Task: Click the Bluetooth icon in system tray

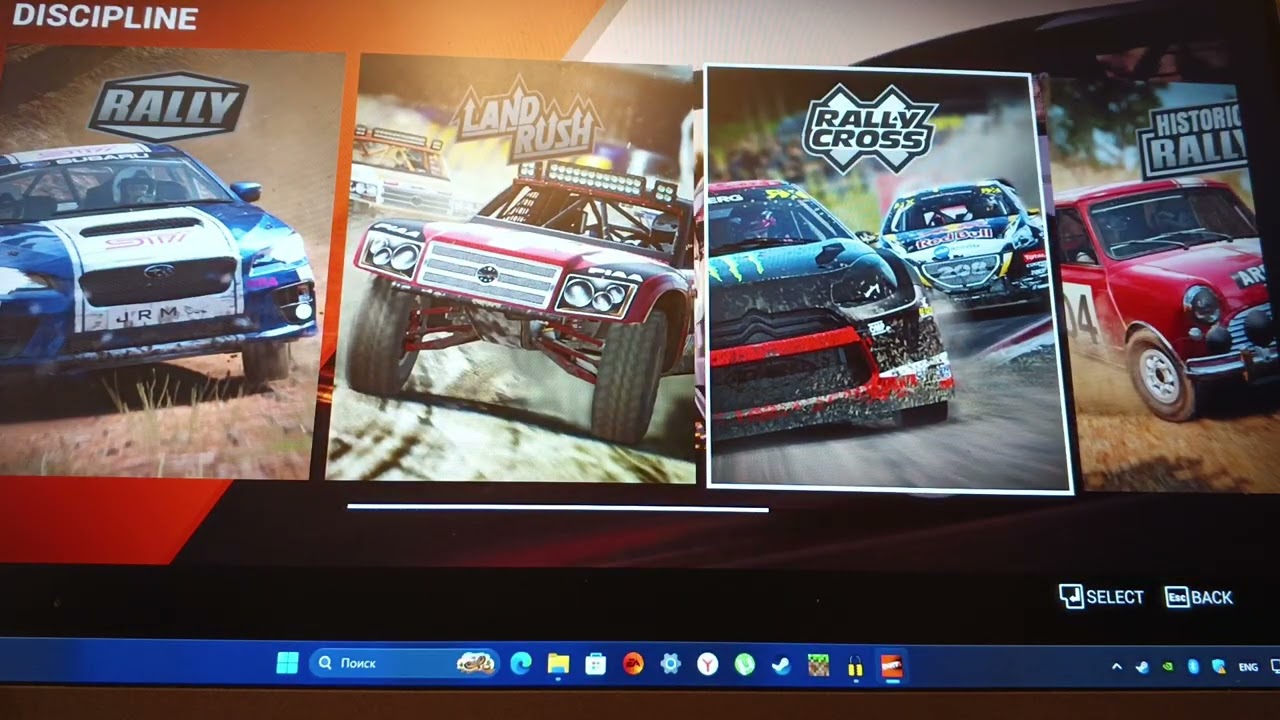Action: pos(1193,666)
